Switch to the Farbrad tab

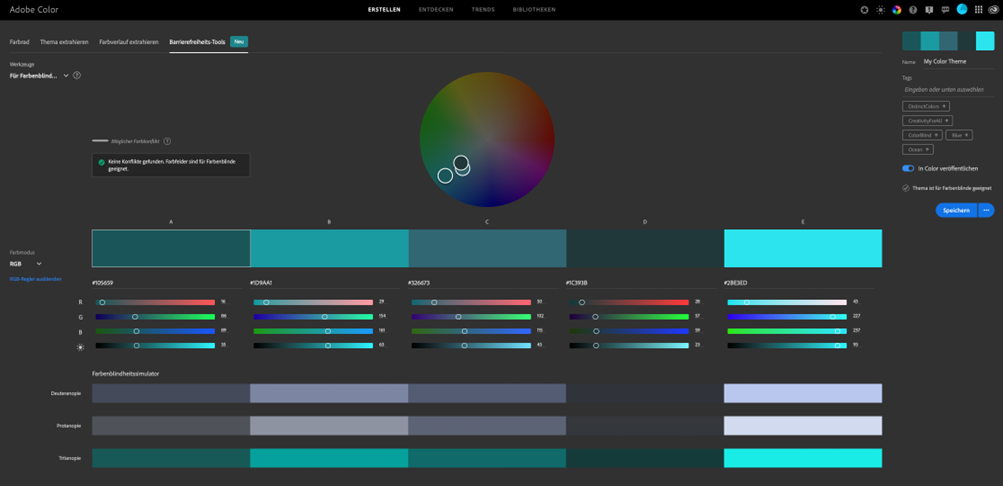coord(20,42)
